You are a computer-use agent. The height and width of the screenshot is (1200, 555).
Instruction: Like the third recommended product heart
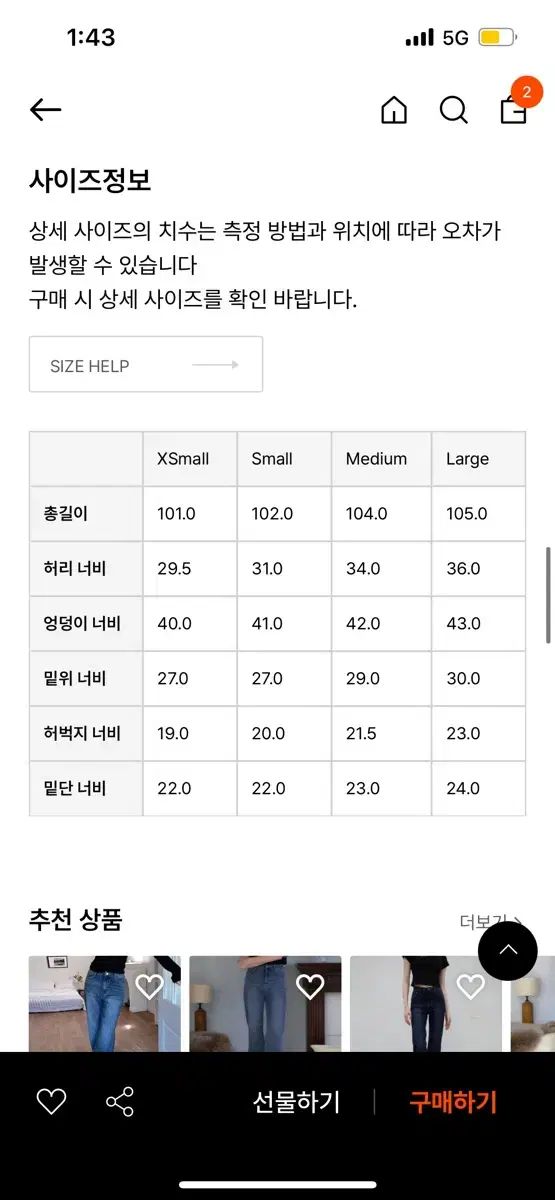point(470,987)
